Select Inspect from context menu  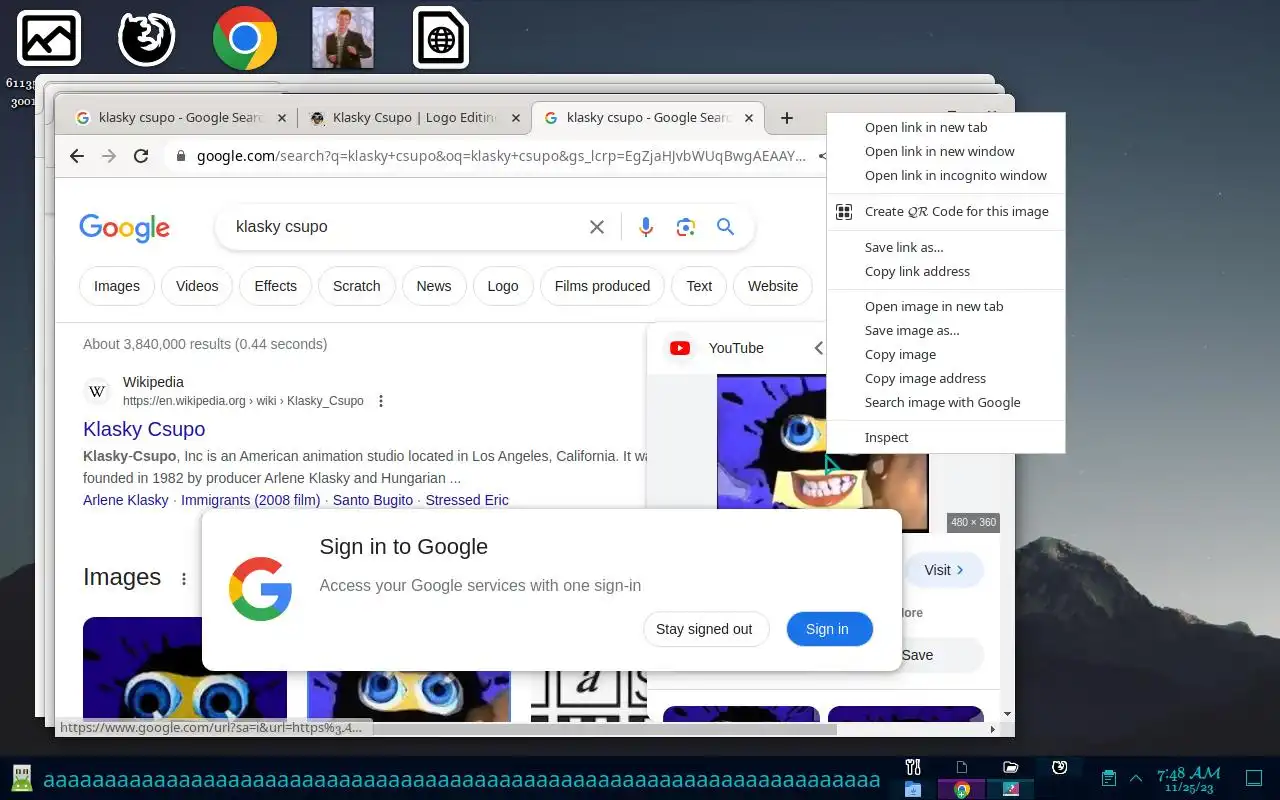click(946, 438)
